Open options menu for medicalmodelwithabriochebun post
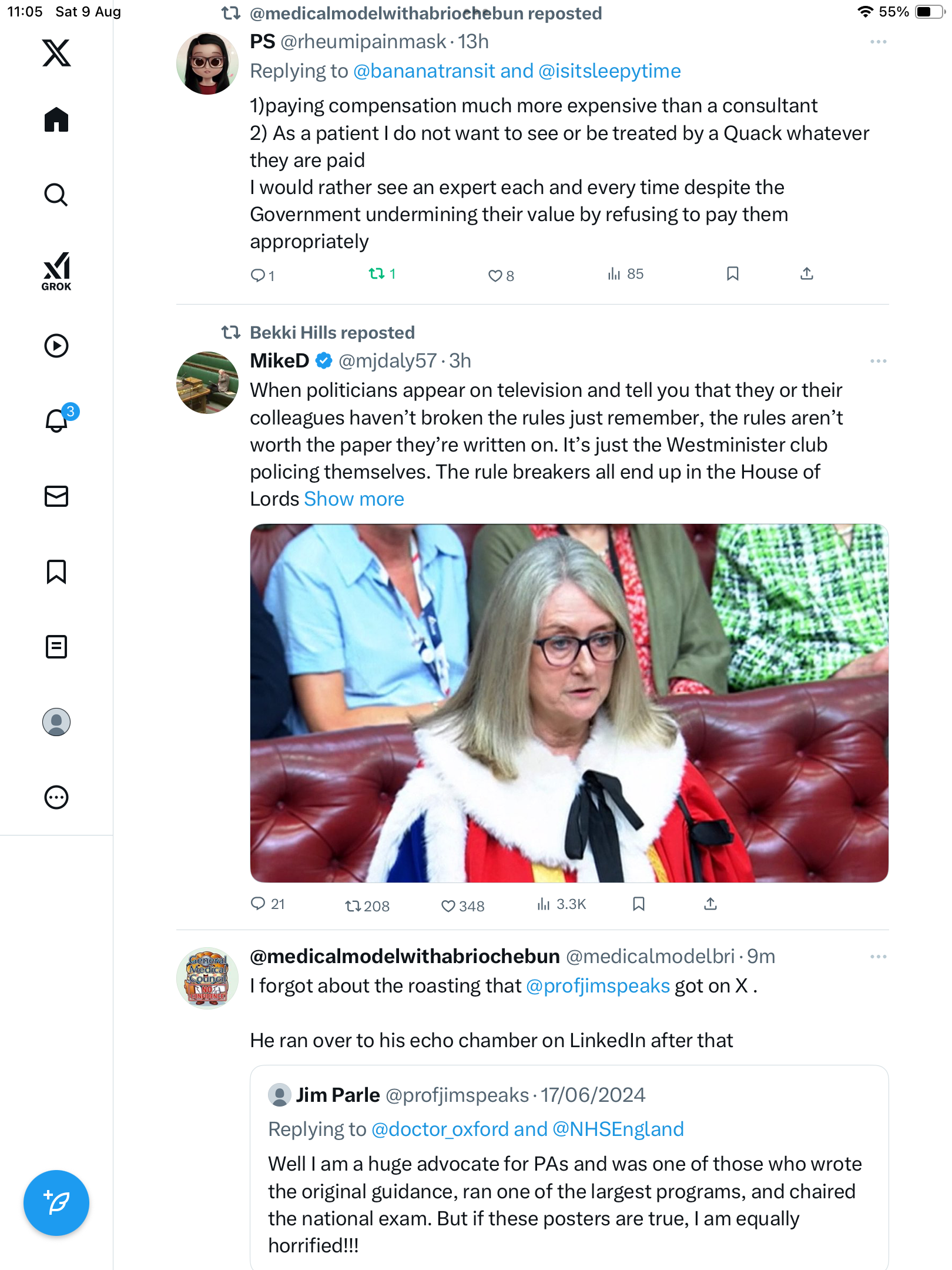Screen dimensions: 952x1270 pos(878,957)
